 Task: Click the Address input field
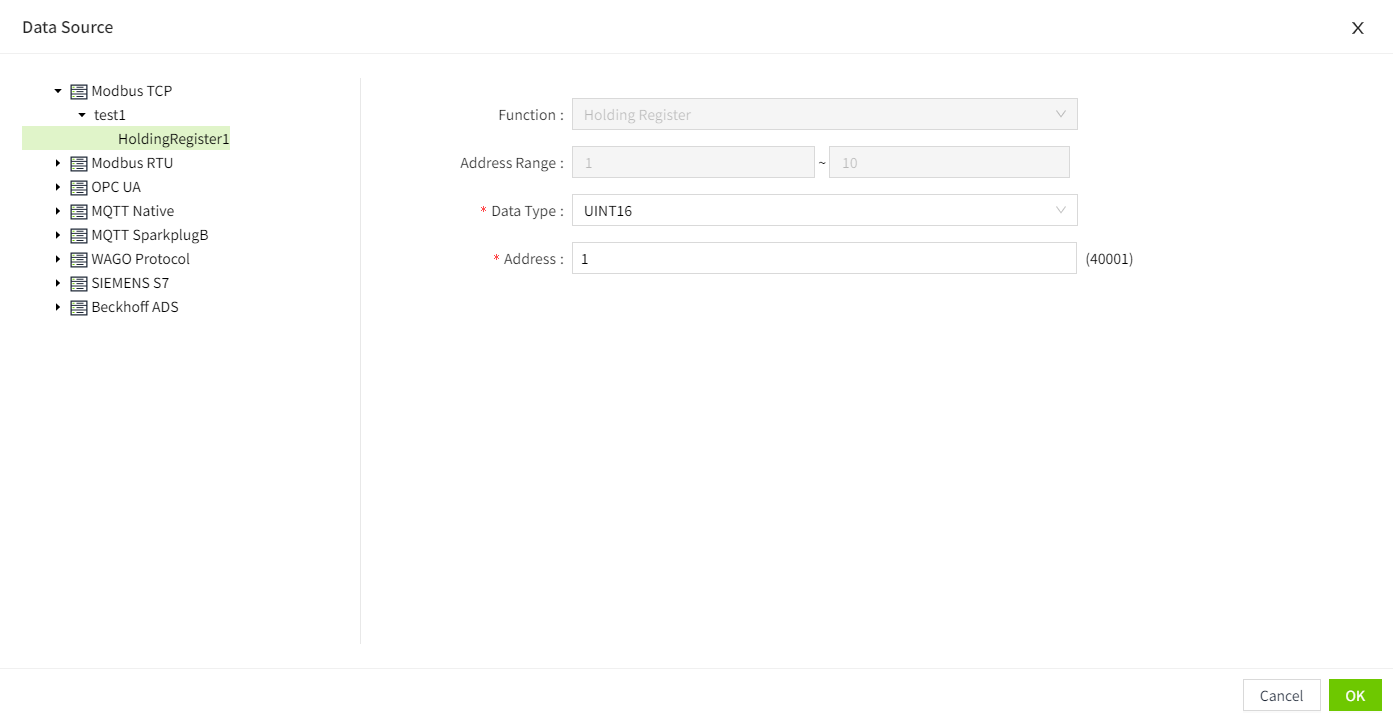(x=824, y=259)
